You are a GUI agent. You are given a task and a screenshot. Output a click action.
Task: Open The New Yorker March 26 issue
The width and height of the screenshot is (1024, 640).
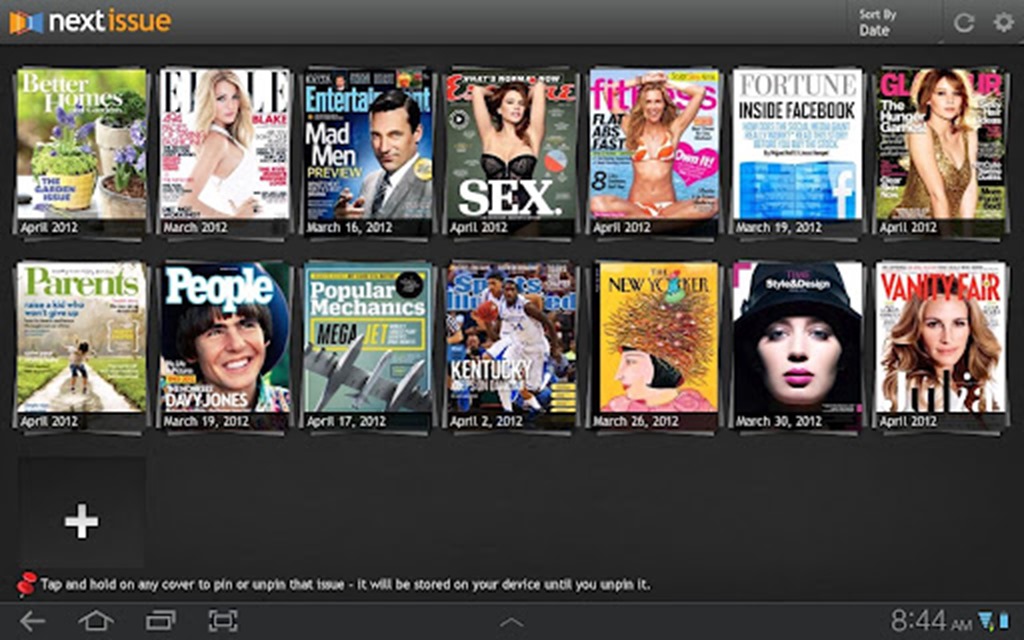pyautogui.click(x=655, y=338)
